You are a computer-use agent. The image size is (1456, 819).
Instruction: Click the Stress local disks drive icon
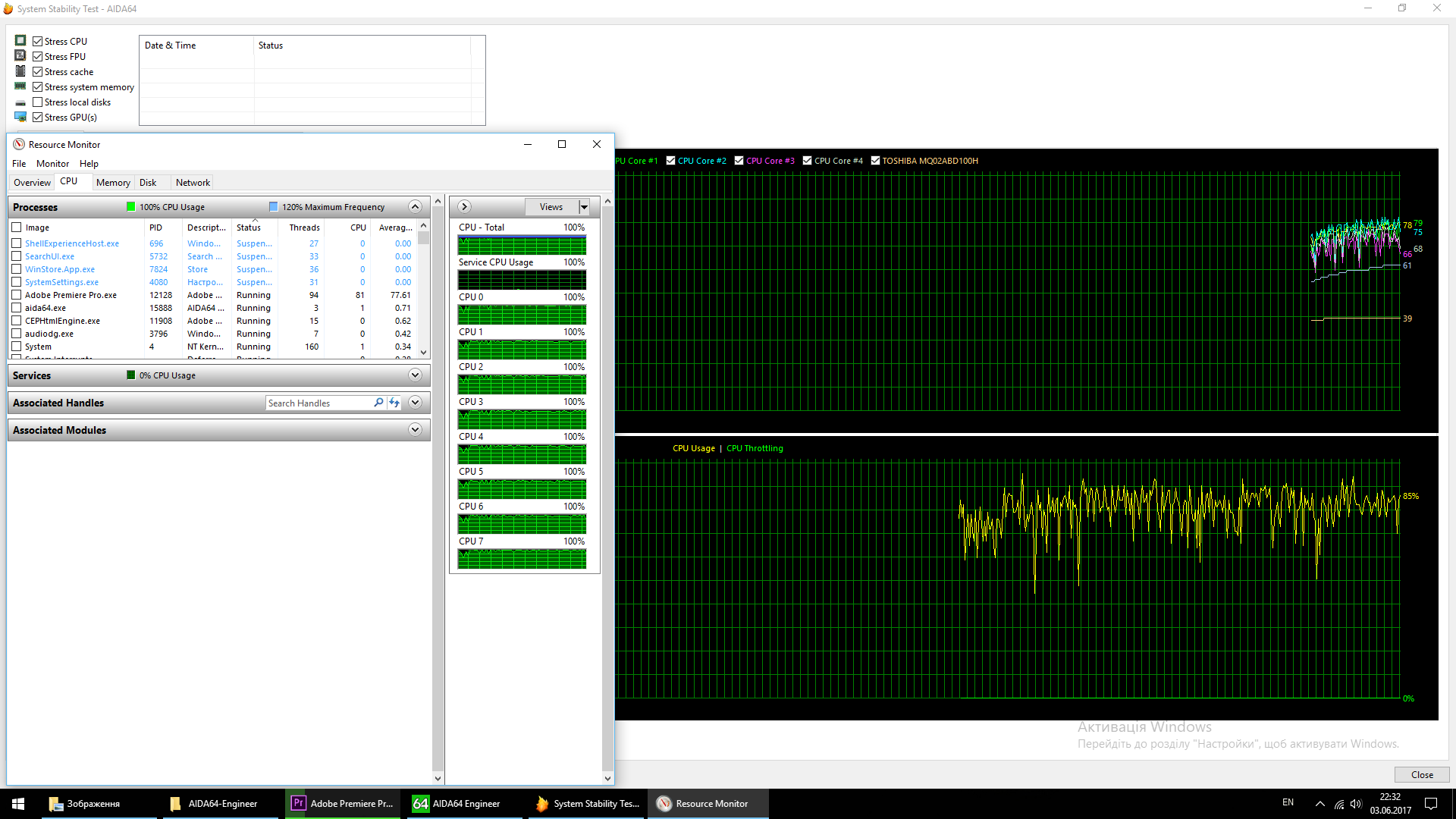tap(20, 102)
